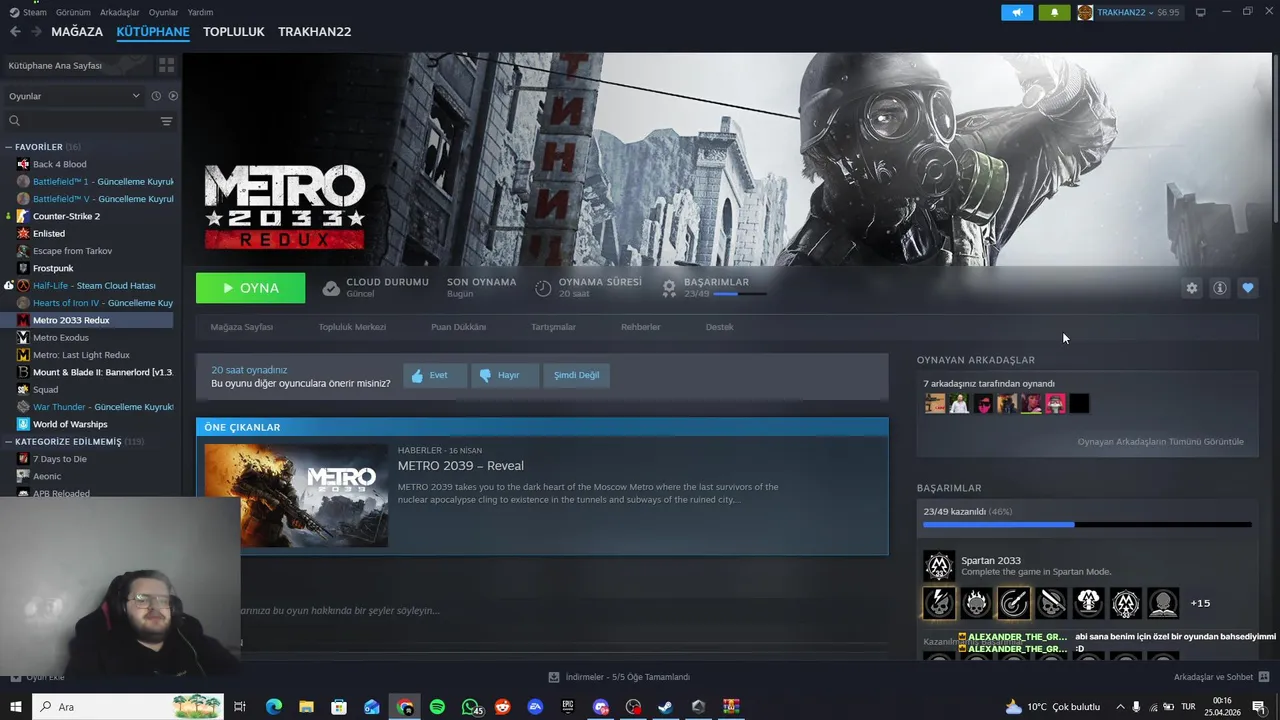This screenshot has height=720, width=1280.
Task: Open File Explorer from the taskbar
Action: tap(307, 707)
